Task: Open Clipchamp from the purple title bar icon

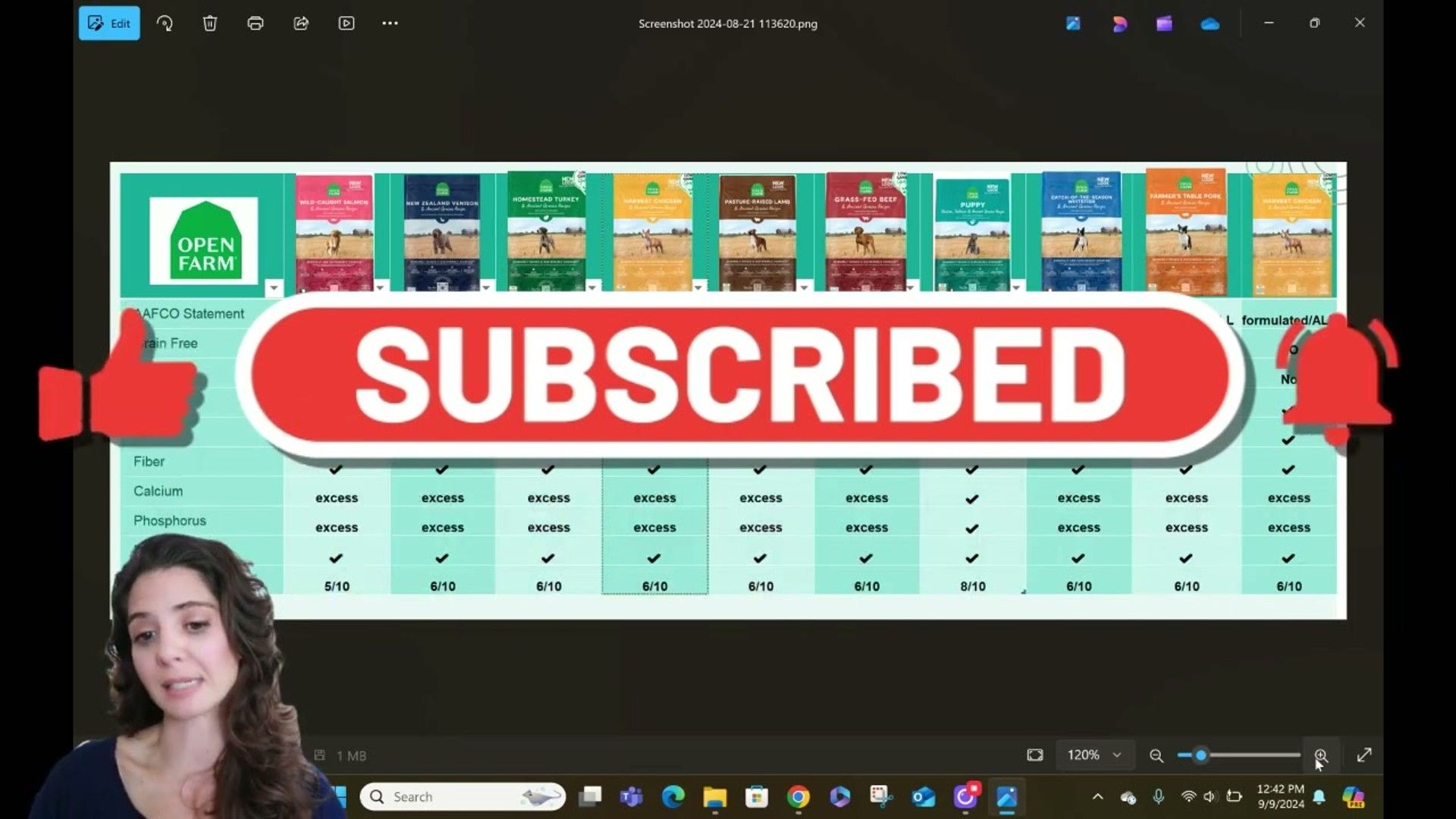Action: pos(1164,24)
